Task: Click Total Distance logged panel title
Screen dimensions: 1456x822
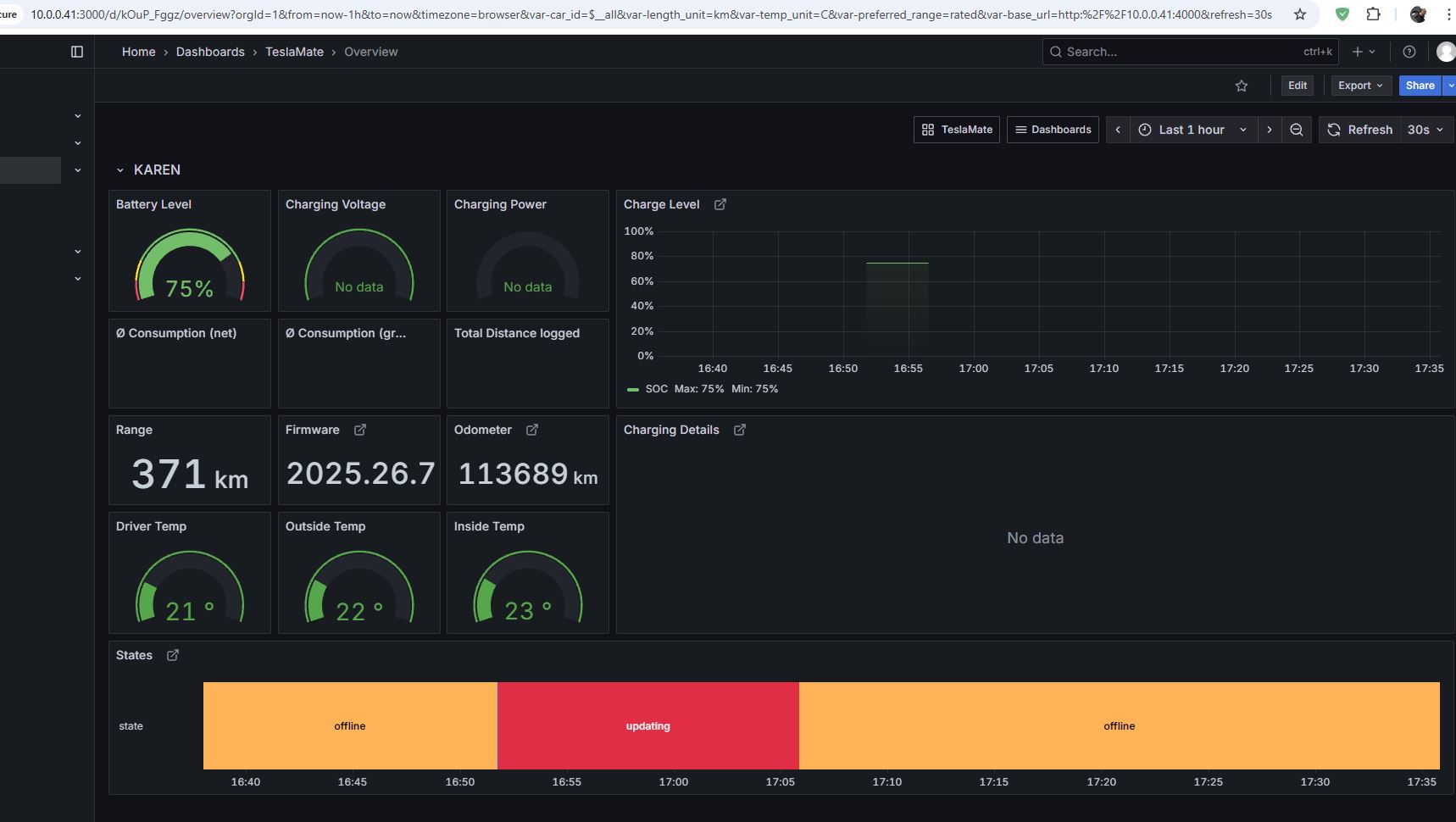Action: point(517,333)
